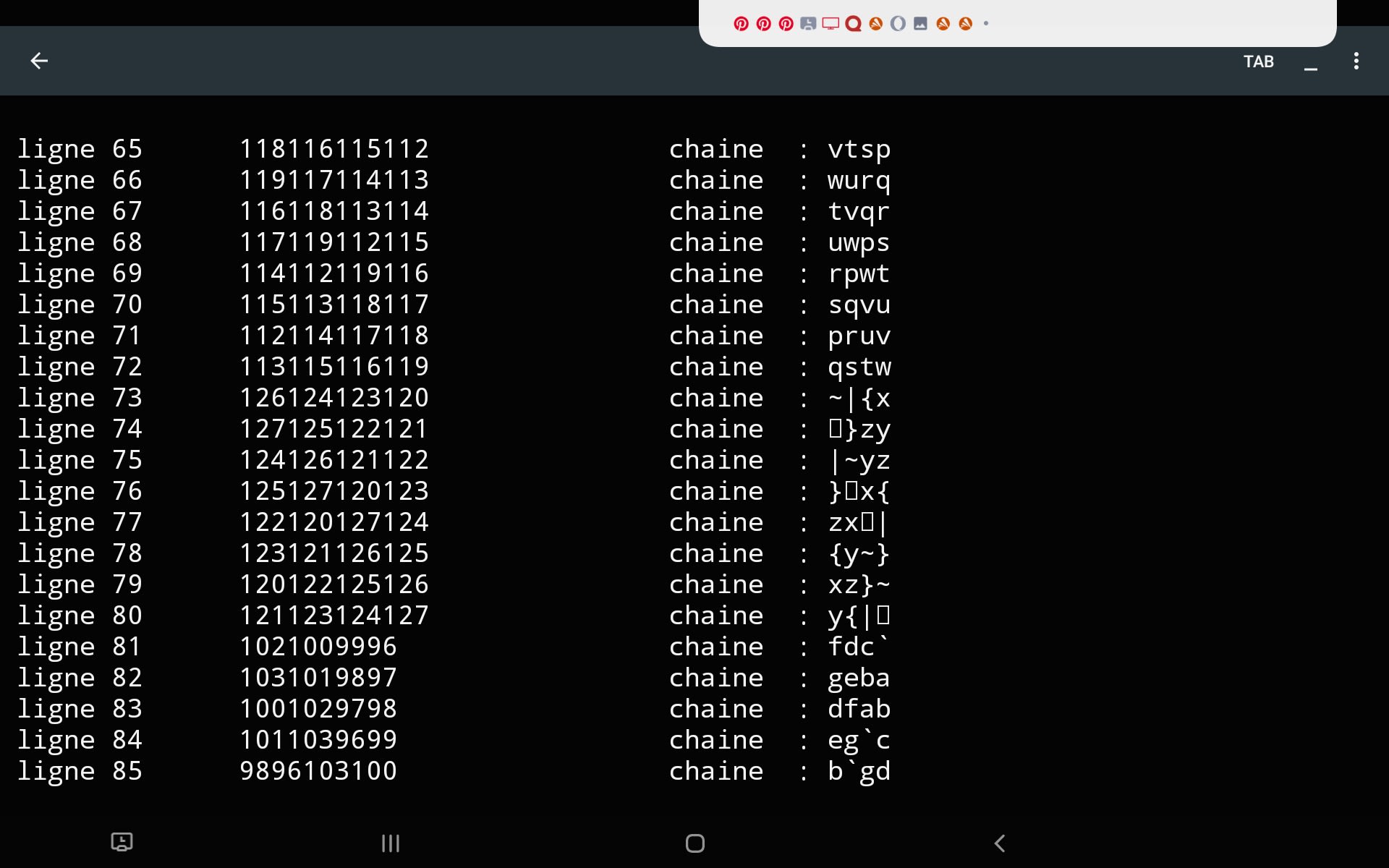Tap the first Pinterest notification icon

(x=741, y=24)
